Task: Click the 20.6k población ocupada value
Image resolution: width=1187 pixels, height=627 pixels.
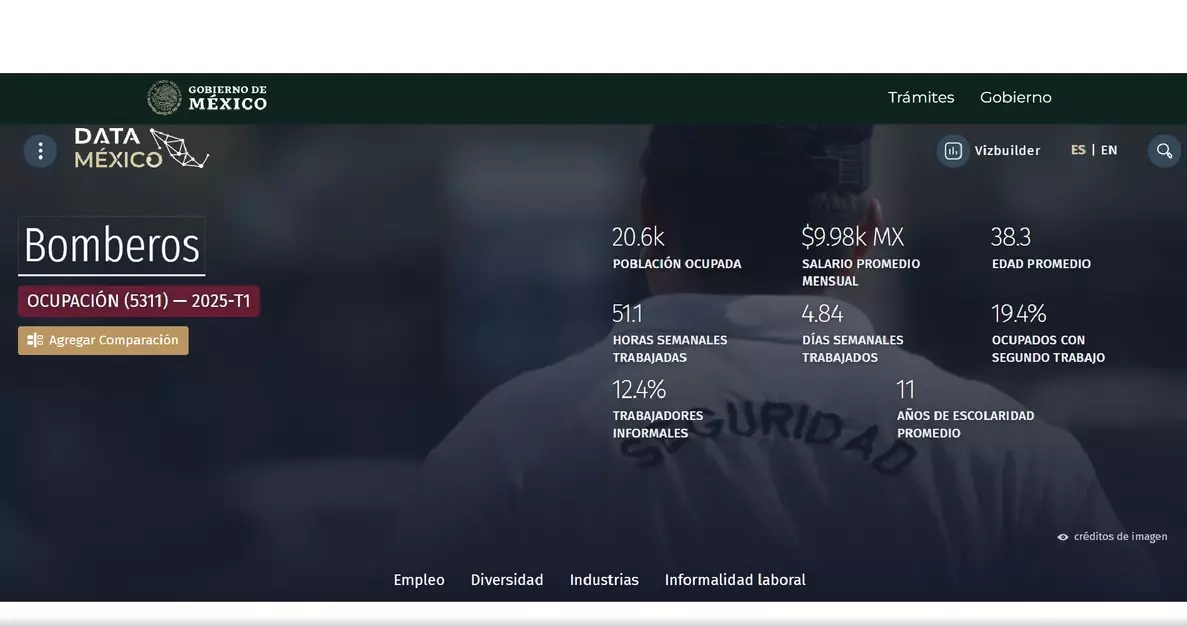Action: pos(638,237)
